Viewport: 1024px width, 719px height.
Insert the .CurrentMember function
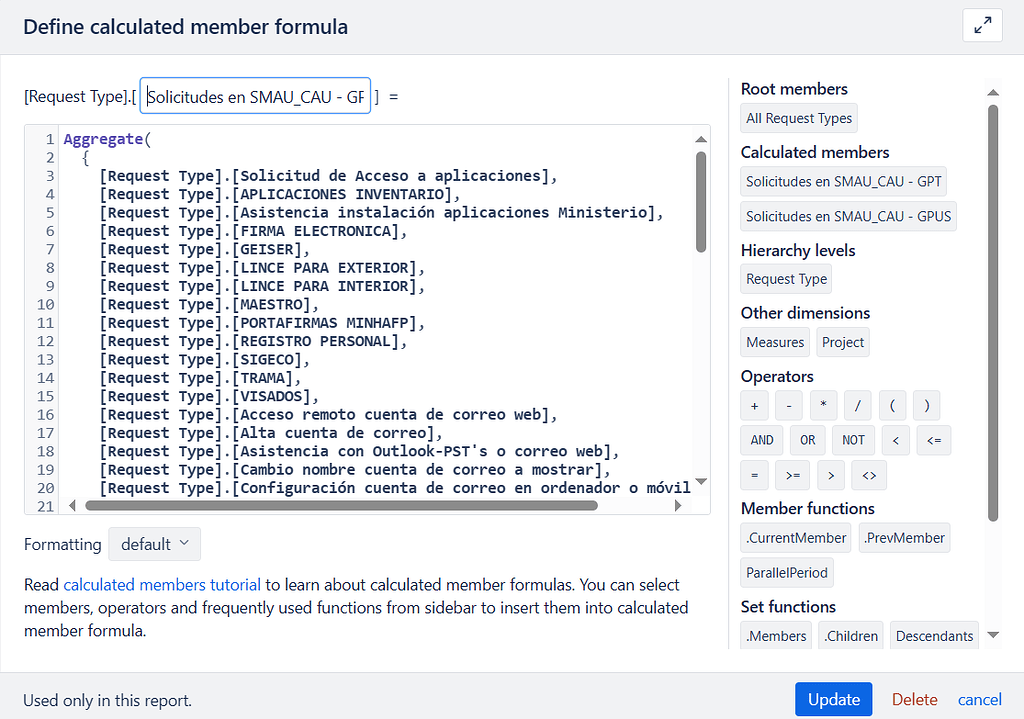(795, 537)
